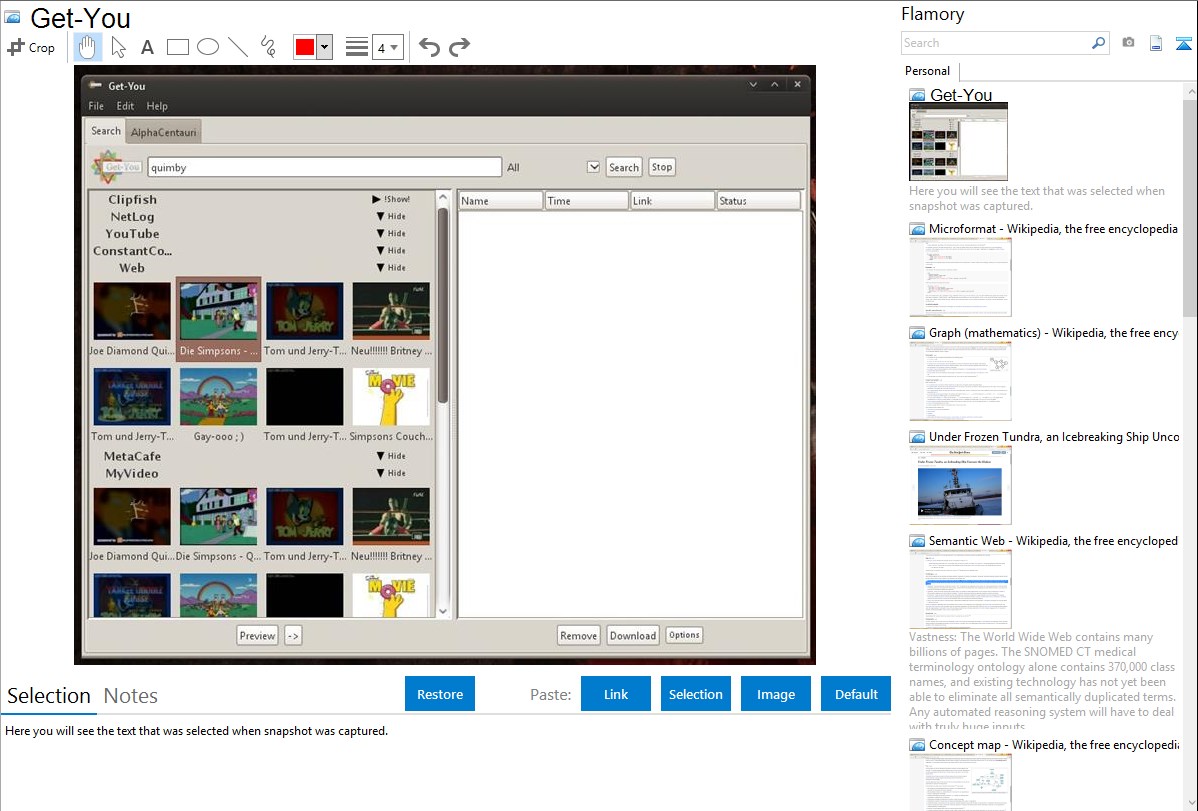1198x811 pixels.
Task: Click the blue collapse panel icon
Action: (x=1183, y=43)
